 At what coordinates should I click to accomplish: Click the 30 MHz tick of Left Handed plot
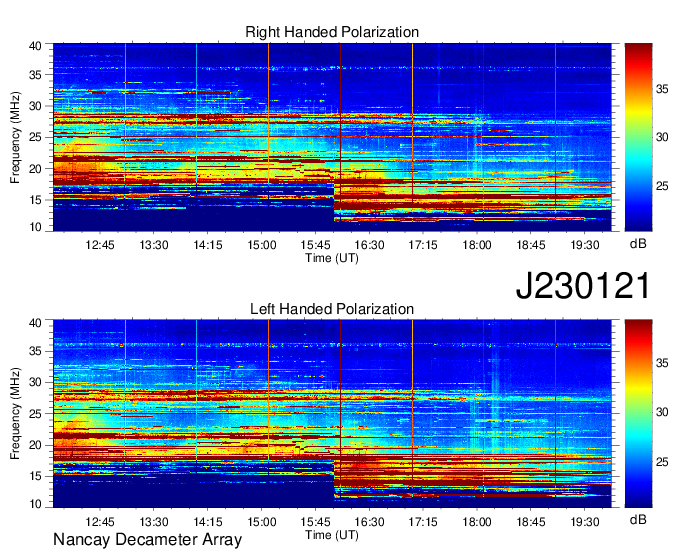(36, 382)
